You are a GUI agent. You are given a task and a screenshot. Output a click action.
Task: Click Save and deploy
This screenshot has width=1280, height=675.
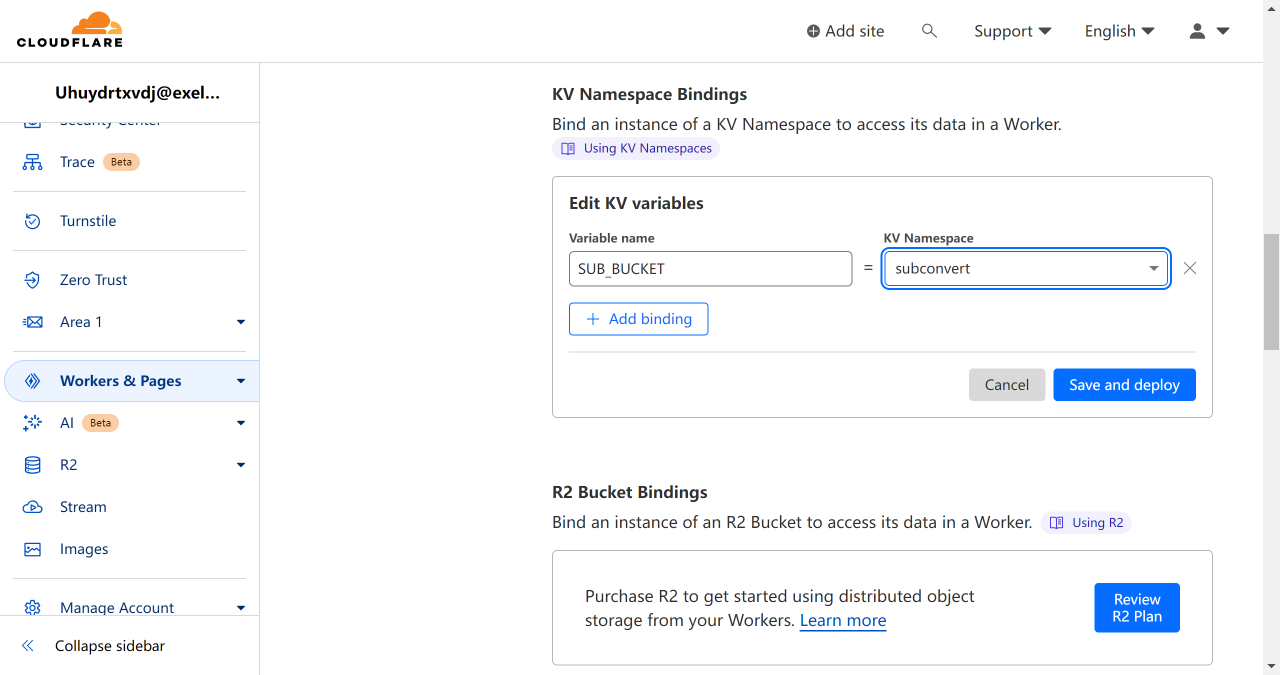(x=1124, y=385)
